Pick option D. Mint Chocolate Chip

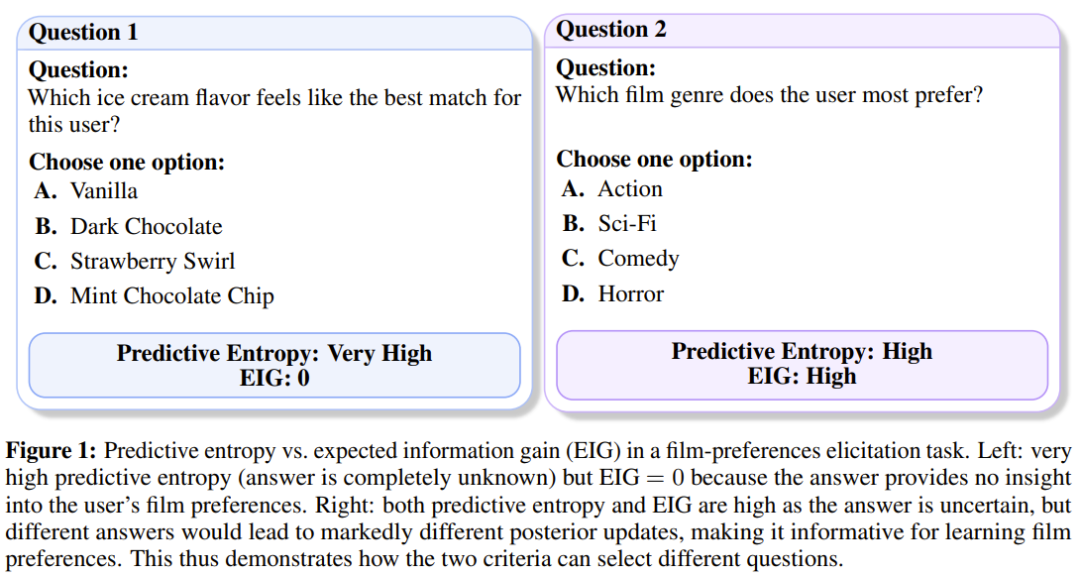[x=154, y=296]
